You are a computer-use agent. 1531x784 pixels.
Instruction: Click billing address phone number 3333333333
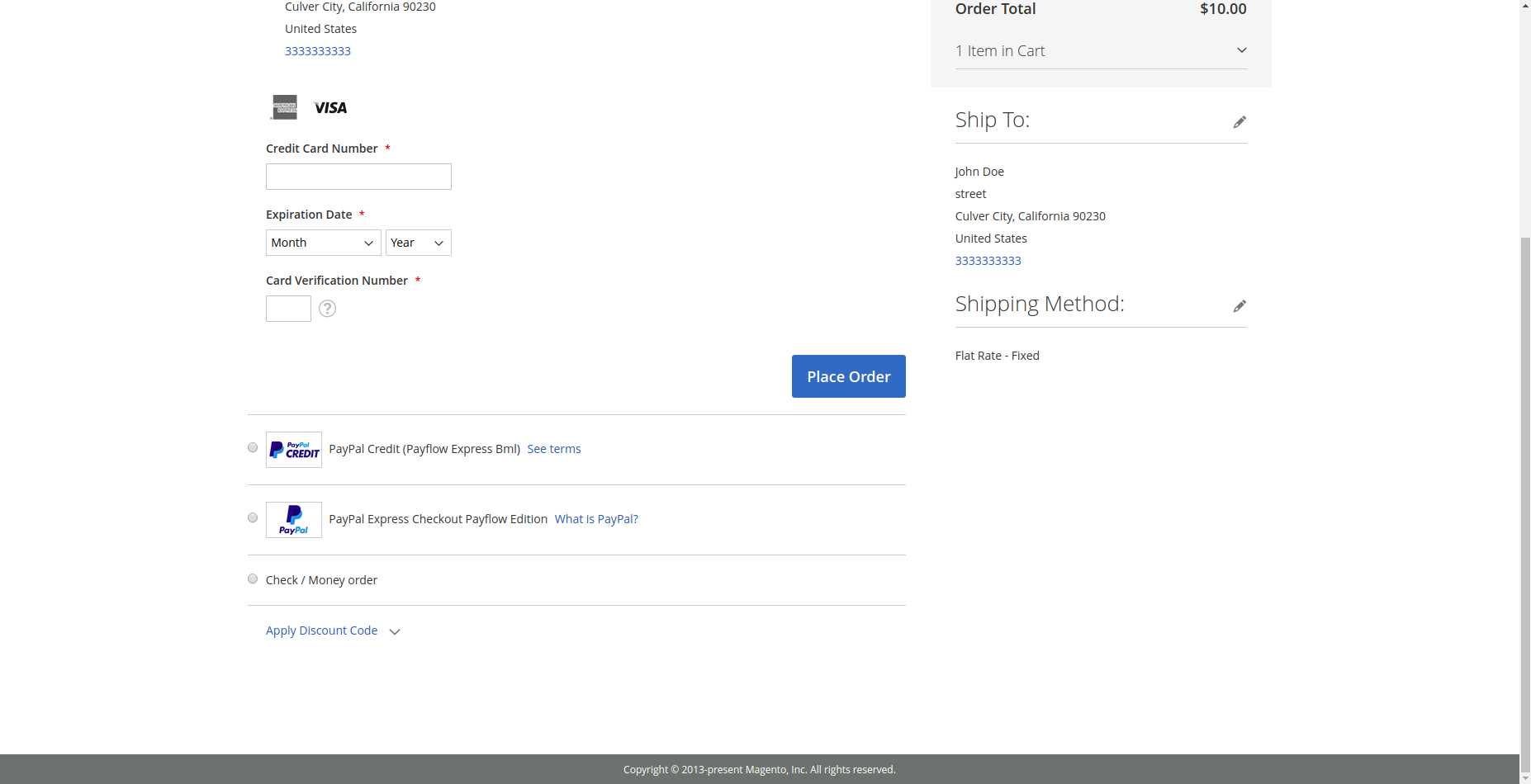[318, 51]
